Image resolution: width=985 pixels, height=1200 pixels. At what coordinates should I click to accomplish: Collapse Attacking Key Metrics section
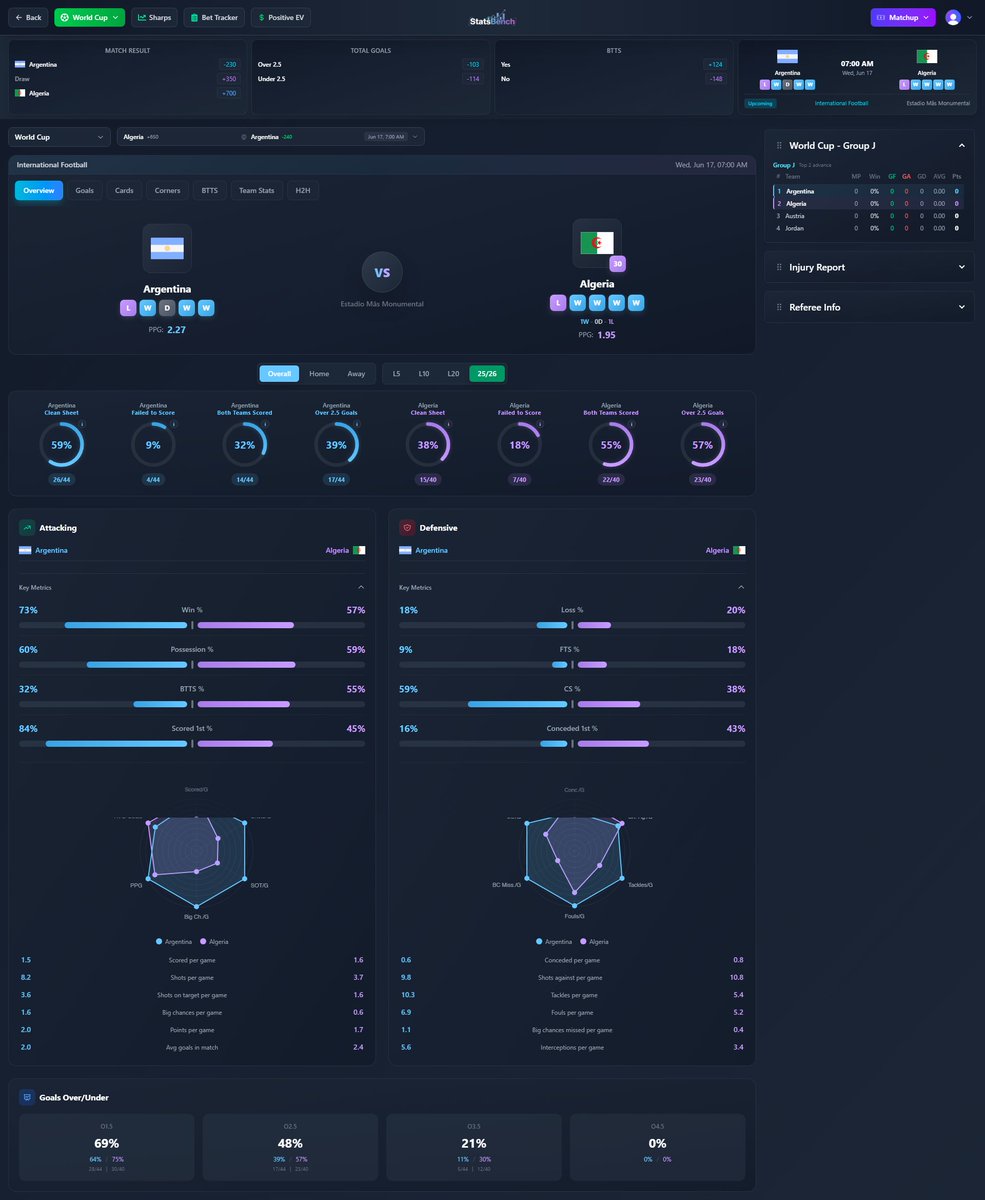point(361,587)
